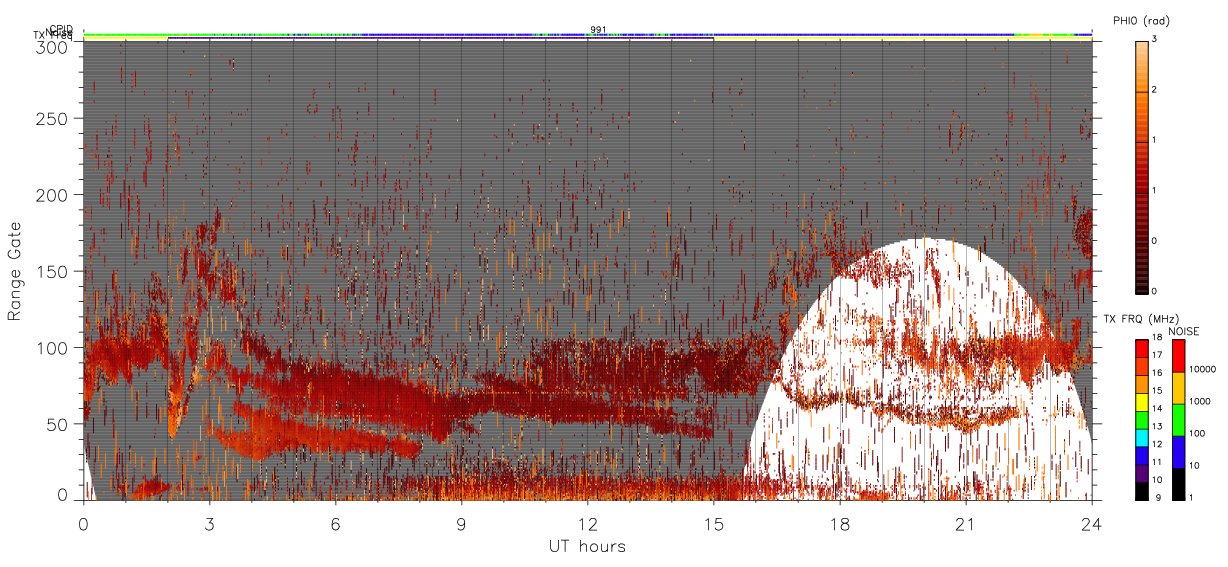The width and height of the screenshot is (1228, 567).
Task: Click the 3 tick on UT hours axis
Action: point(209,523)
